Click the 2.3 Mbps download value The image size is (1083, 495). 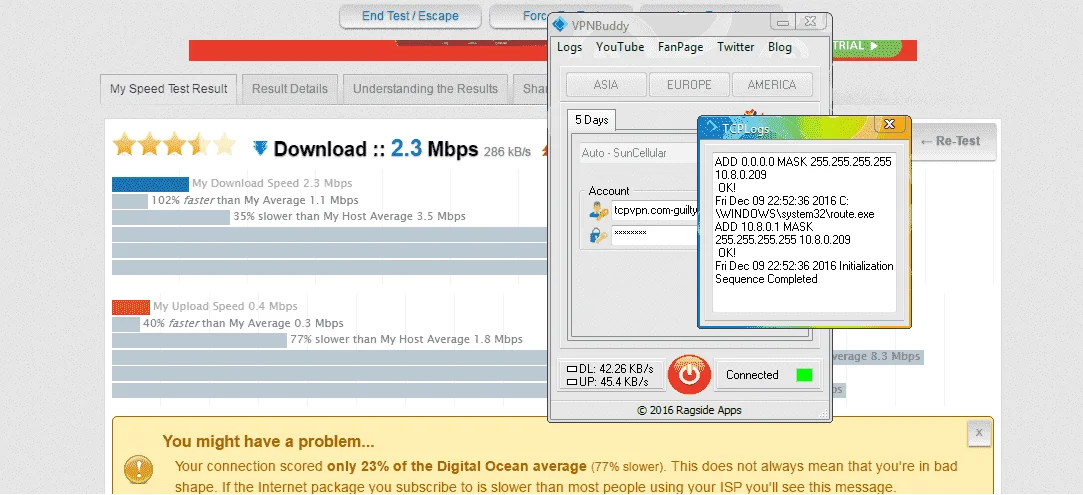434,148
